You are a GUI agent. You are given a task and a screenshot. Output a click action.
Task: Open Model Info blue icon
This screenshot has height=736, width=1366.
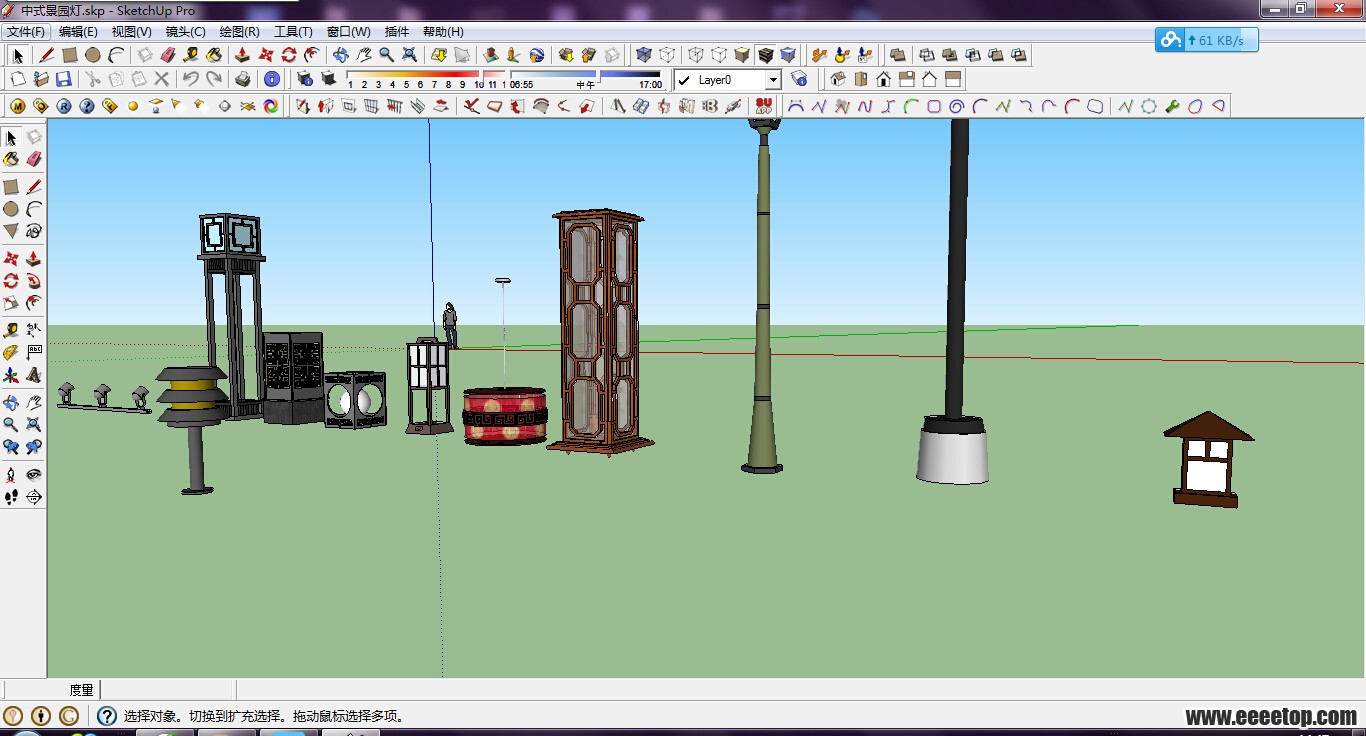tap(272, 79)
